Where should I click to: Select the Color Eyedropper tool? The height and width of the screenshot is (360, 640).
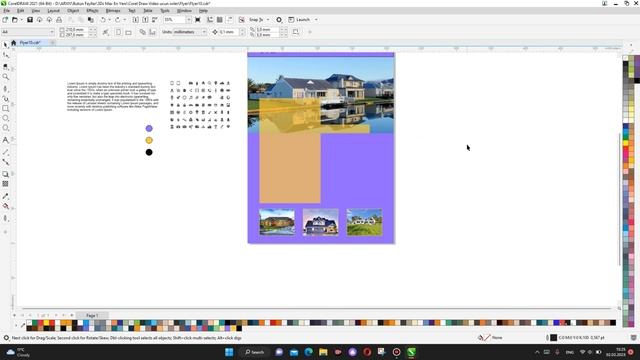[5, 196]
